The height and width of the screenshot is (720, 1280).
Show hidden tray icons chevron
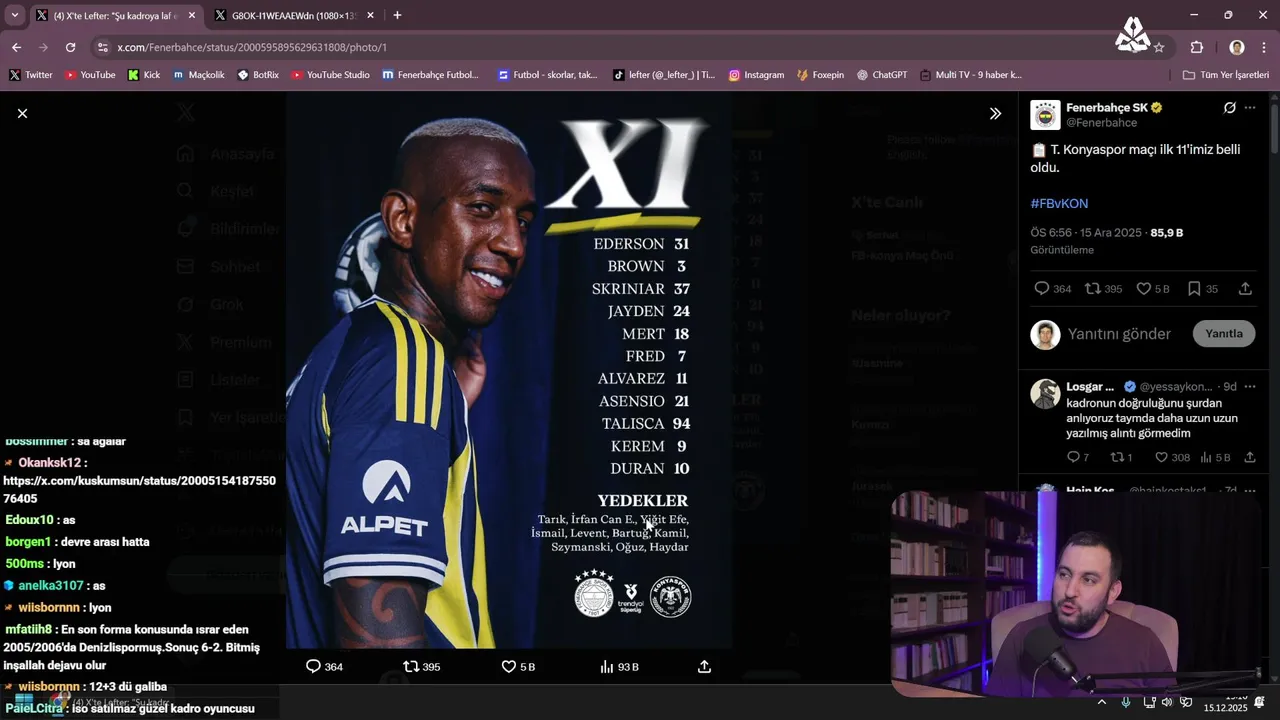pyautogui.click(x=1102, y=702)
